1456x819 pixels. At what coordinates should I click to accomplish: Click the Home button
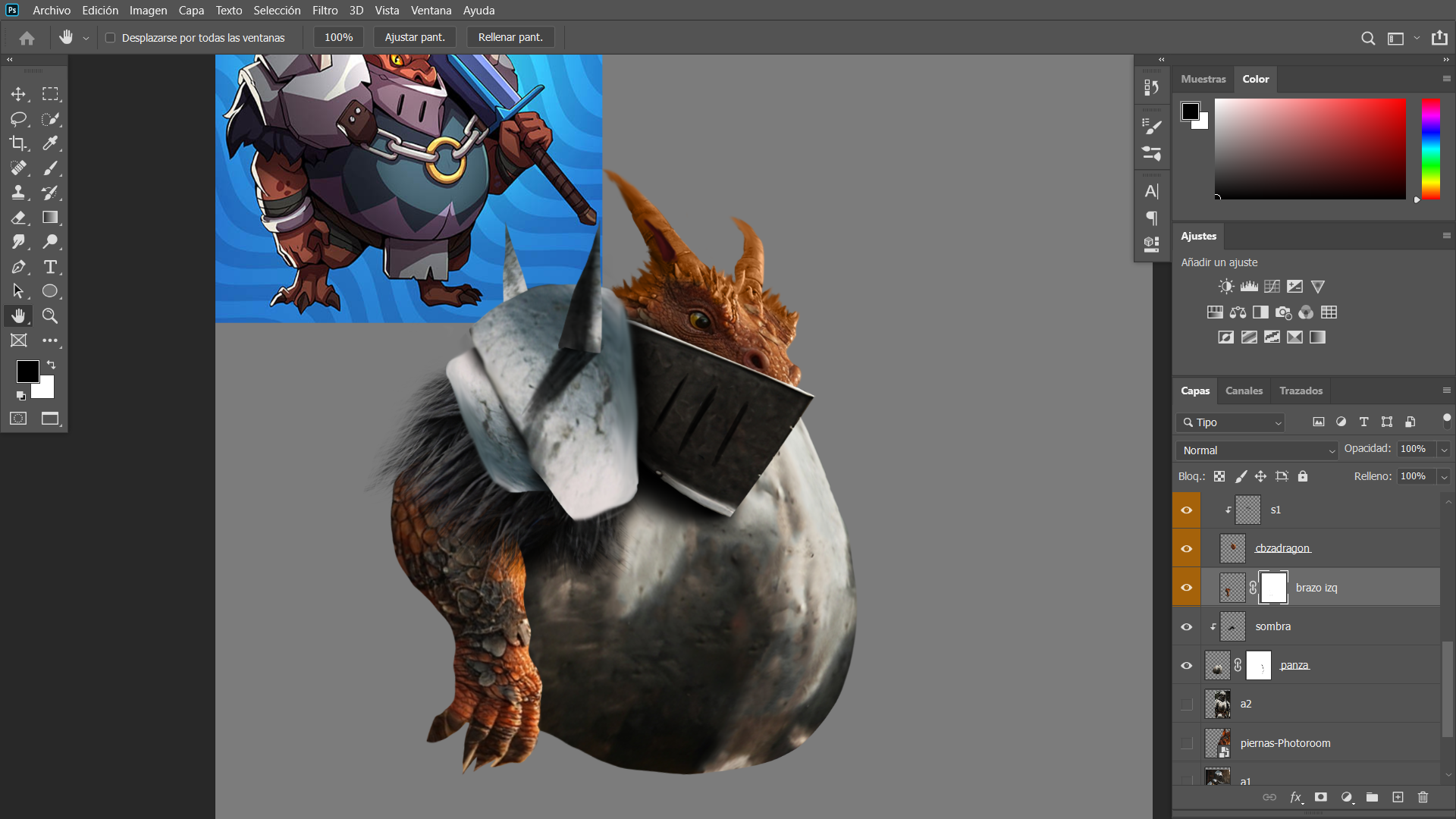click(x=27, y=38)
